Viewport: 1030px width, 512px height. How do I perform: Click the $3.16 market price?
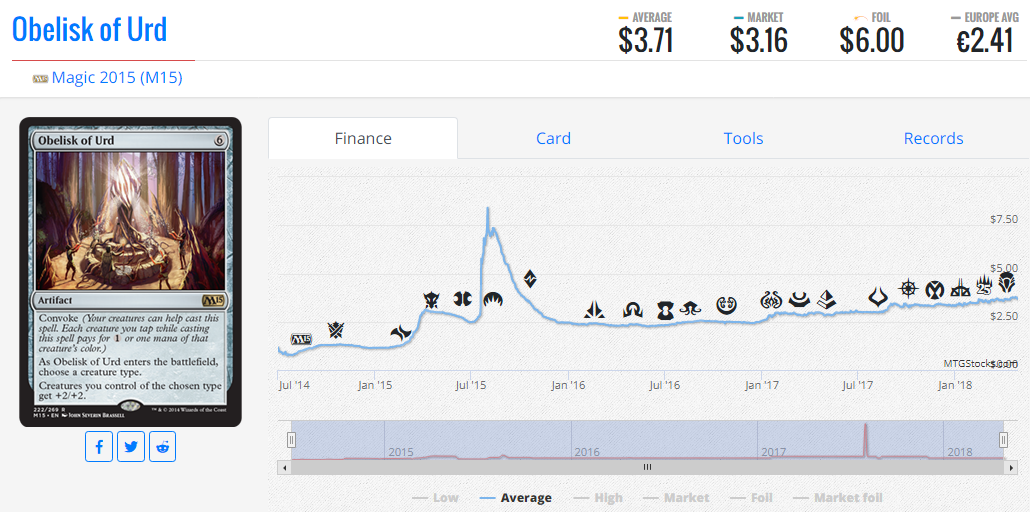pos(759,41)
